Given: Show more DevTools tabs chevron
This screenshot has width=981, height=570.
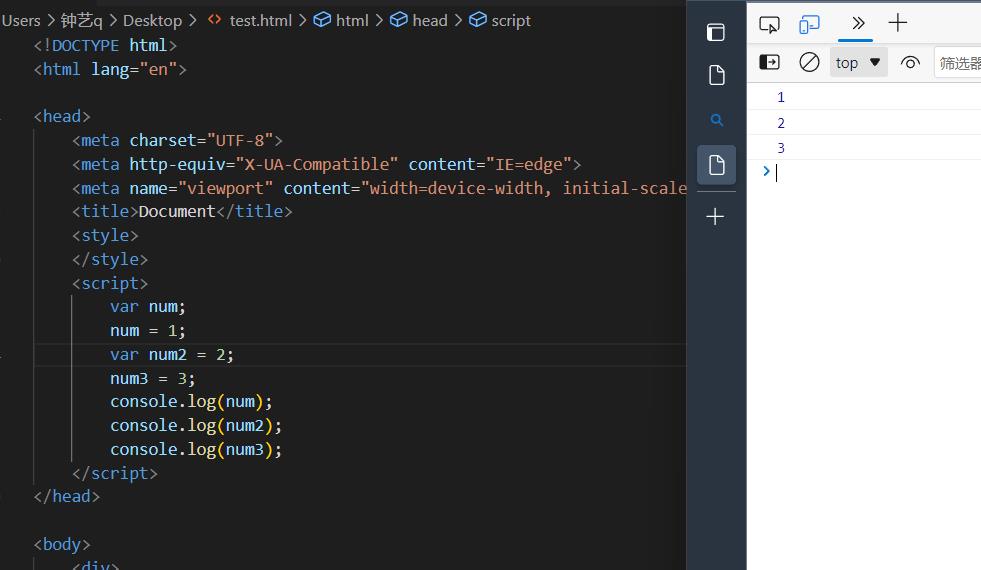Looking at the screenshot, I should point(858,24).
